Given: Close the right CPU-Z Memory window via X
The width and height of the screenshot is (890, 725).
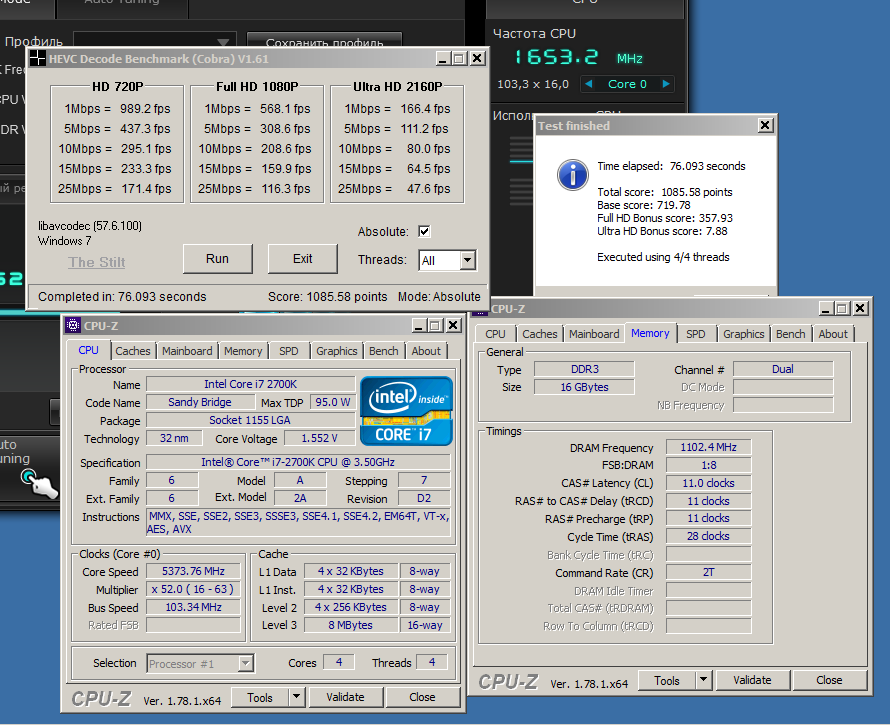Looking at the screenshot, I should coord(860,308).
